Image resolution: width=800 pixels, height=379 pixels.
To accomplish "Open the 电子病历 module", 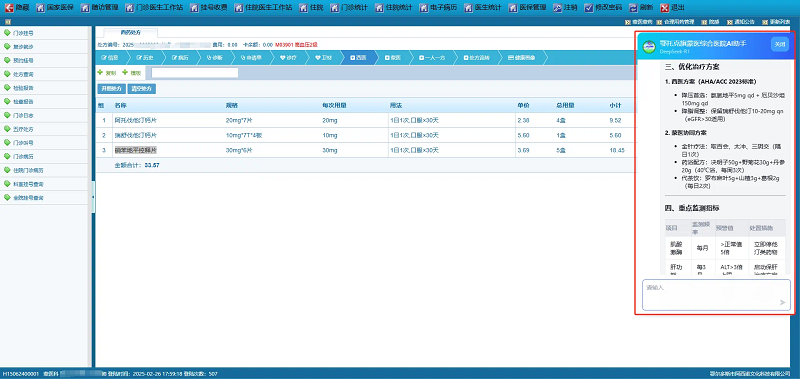I will pyautogui.click(x=438, y=8).
